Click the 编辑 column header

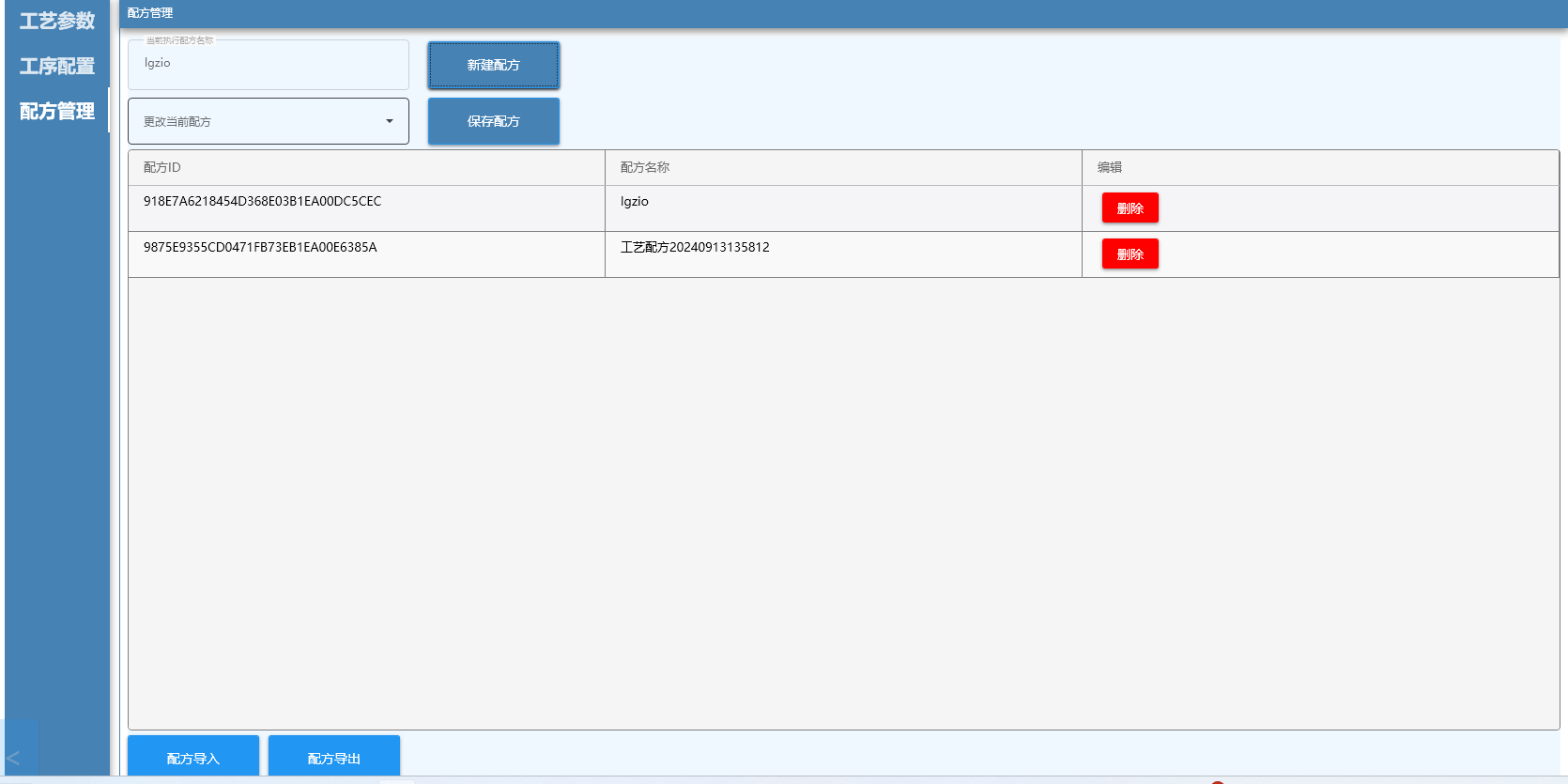(1320, 167)
